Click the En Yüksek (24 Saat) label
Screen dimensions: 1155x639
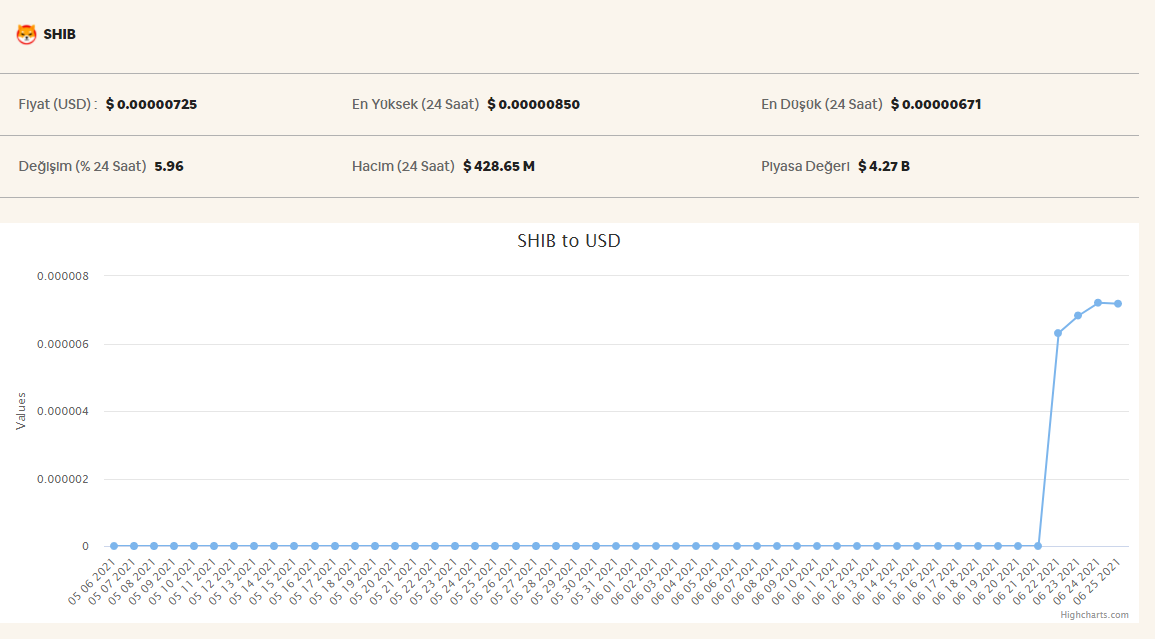pyautogui.click(x=415, y=104)
